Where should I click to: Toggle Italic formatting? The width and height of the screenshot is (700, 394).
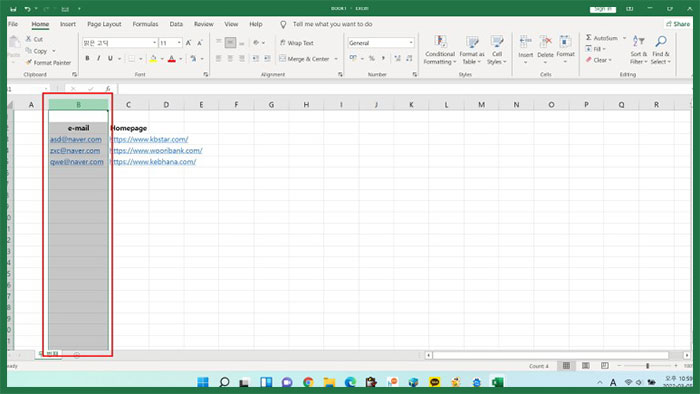click(x=99, y=58)
